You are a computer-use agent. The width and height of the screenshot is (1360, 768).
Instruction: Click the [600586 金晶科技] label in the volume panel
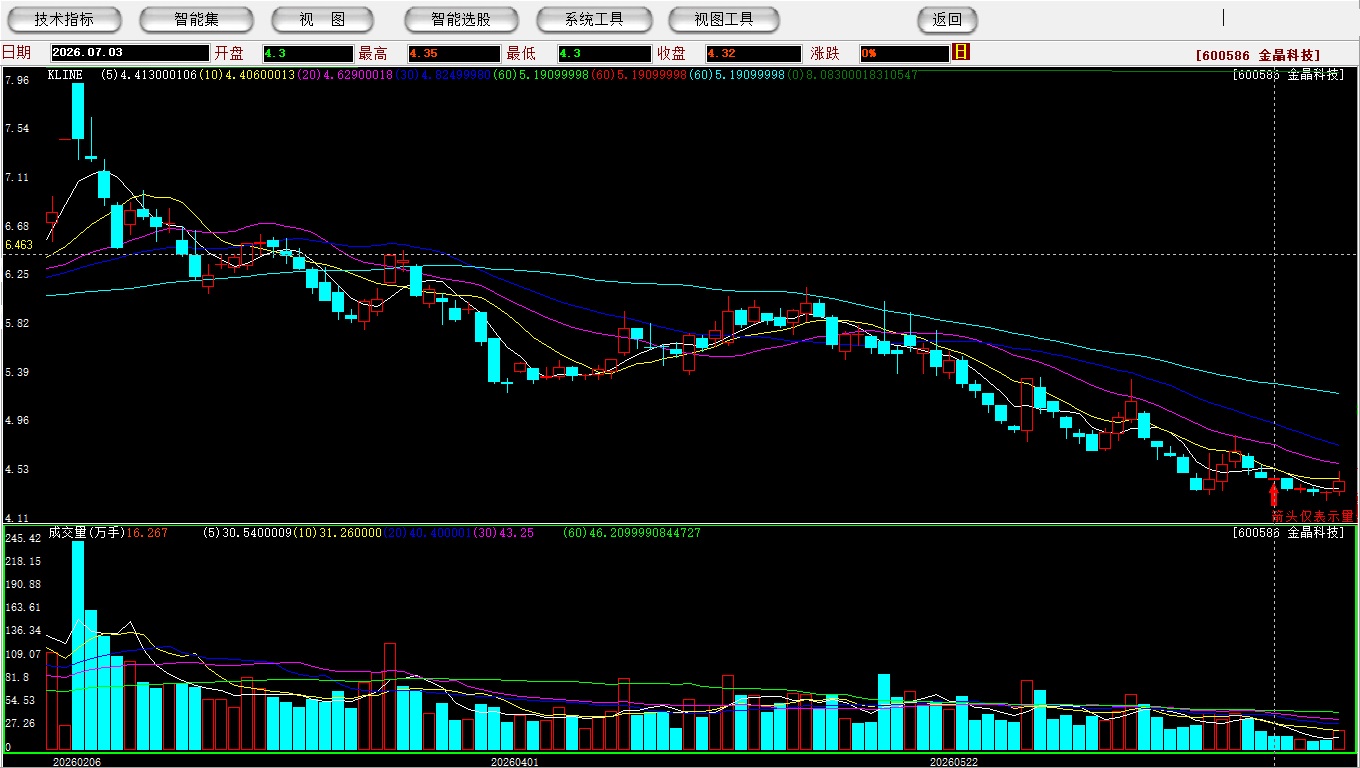pos(1289,533)
